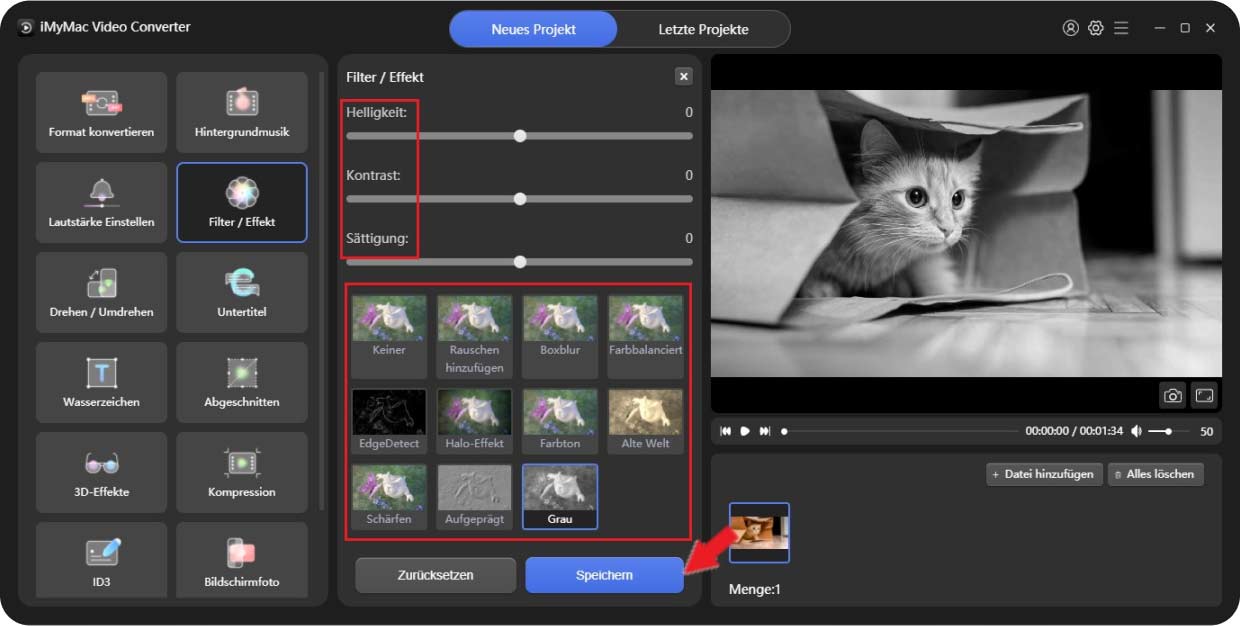Click the Menge:1 count label

[755, 589]
